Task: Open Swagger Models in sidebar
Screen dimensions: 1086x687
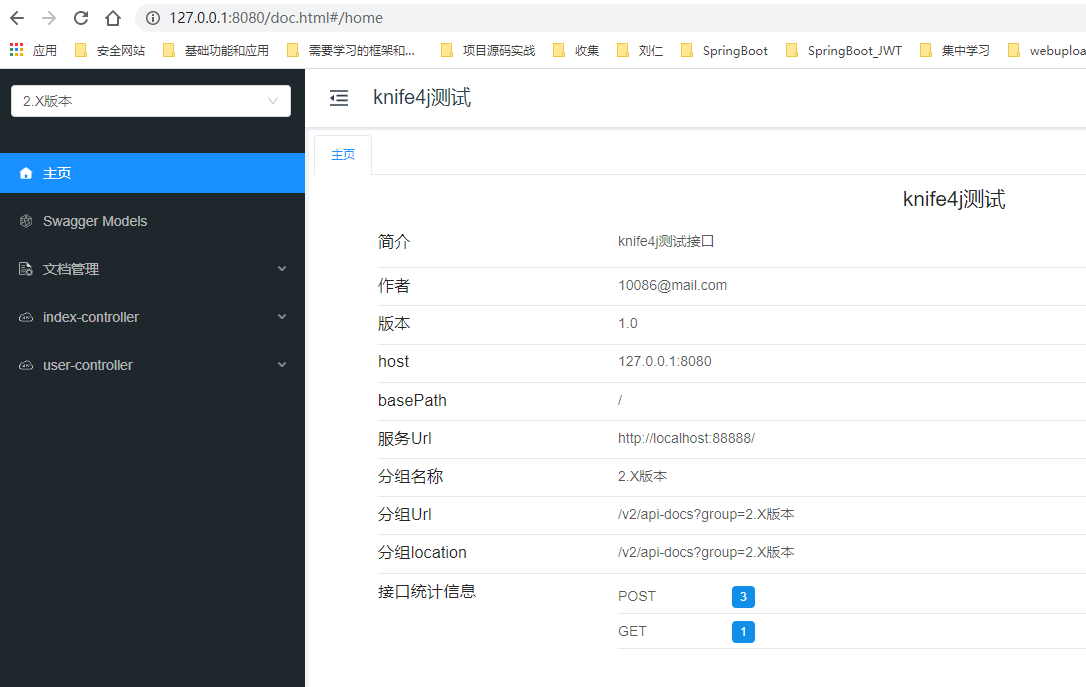Action: (x=152, y=221)
